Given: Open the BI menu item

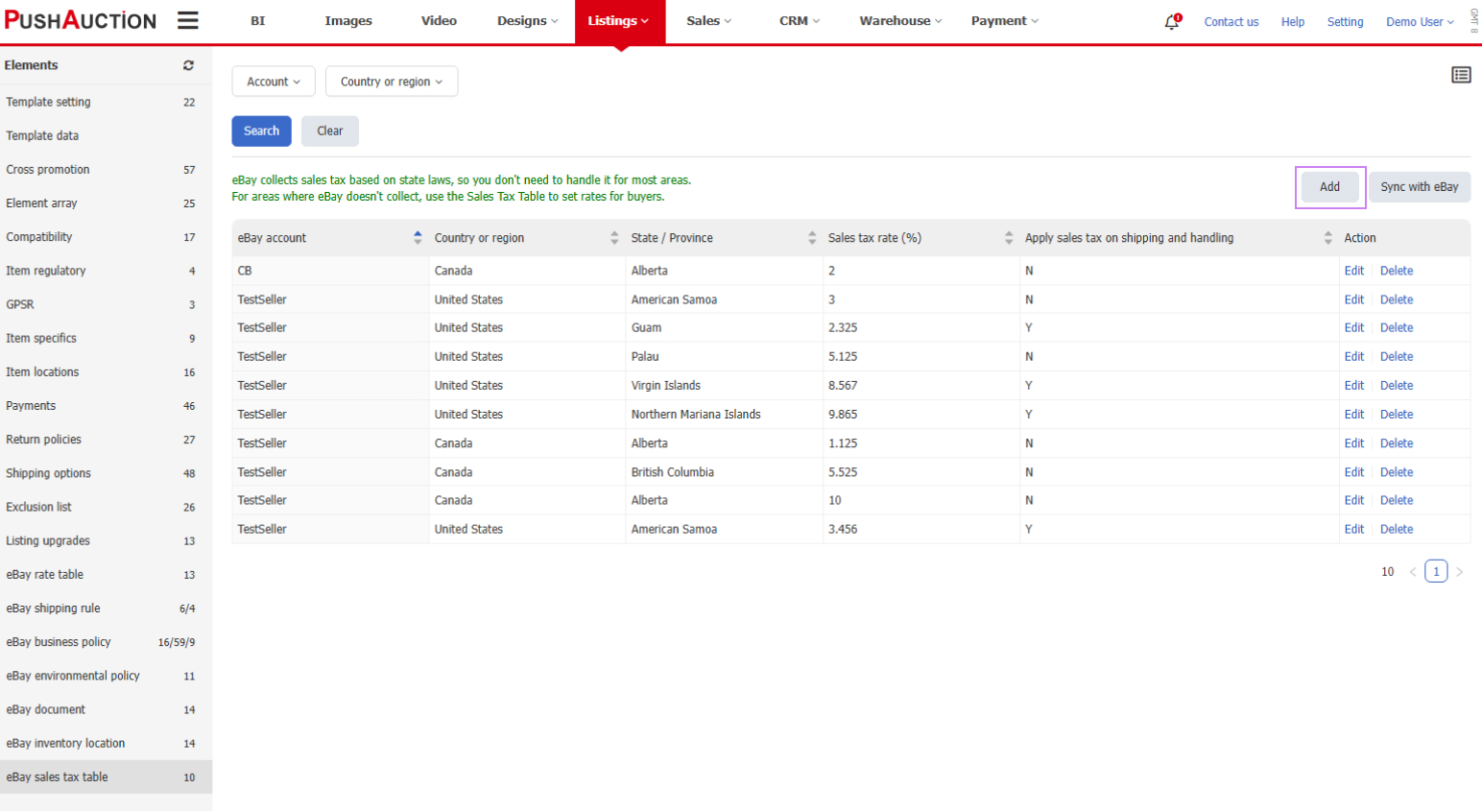Looking at the screenshot, I should [x=257, y=19].
